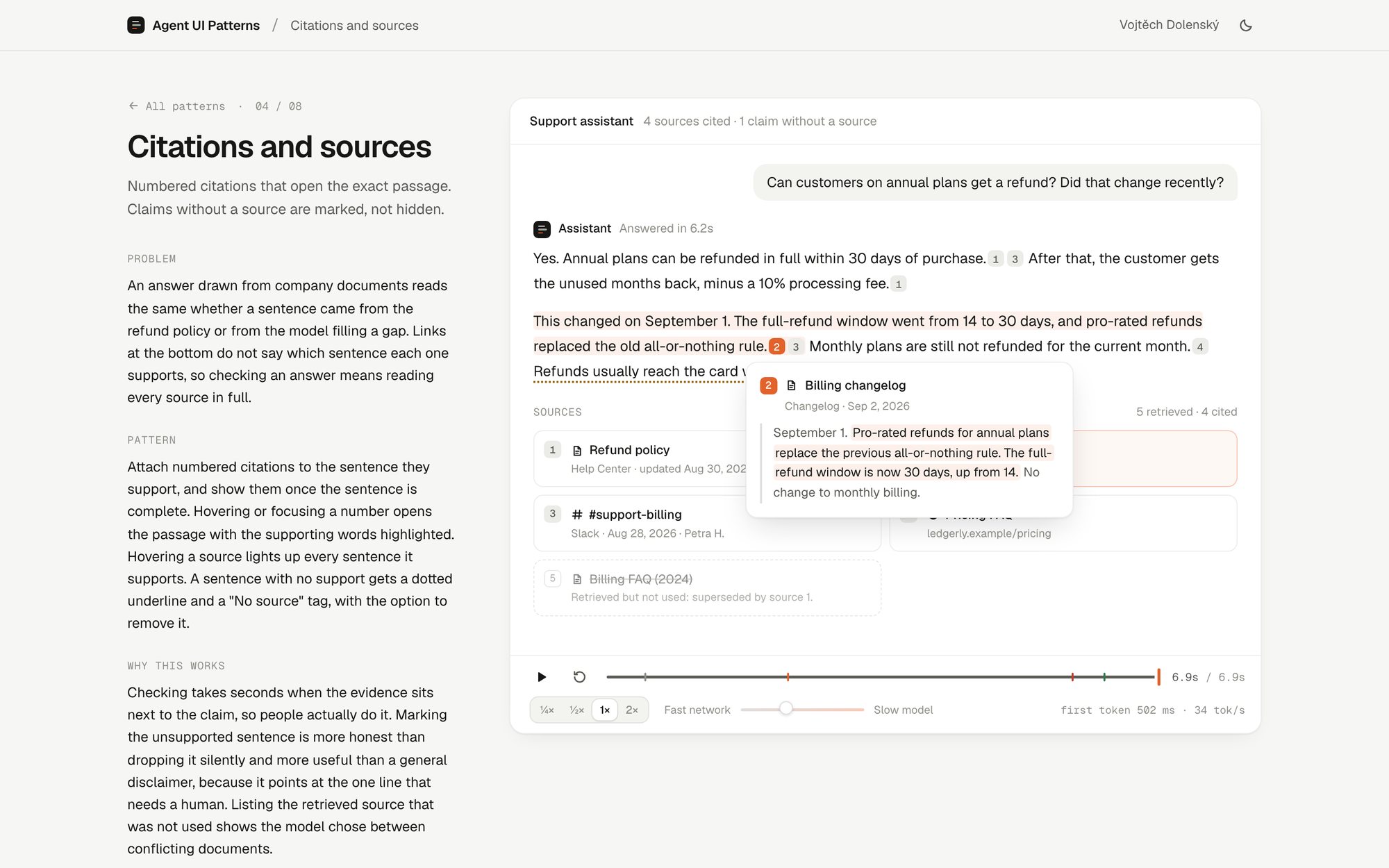
Task: Open citation 4 after current month sentence
Action: (x=1200, y=347)
